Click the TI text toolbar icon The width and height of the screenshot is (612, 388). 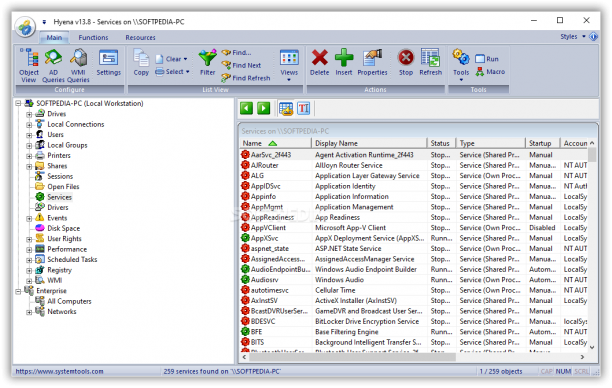tap(304, 108)
